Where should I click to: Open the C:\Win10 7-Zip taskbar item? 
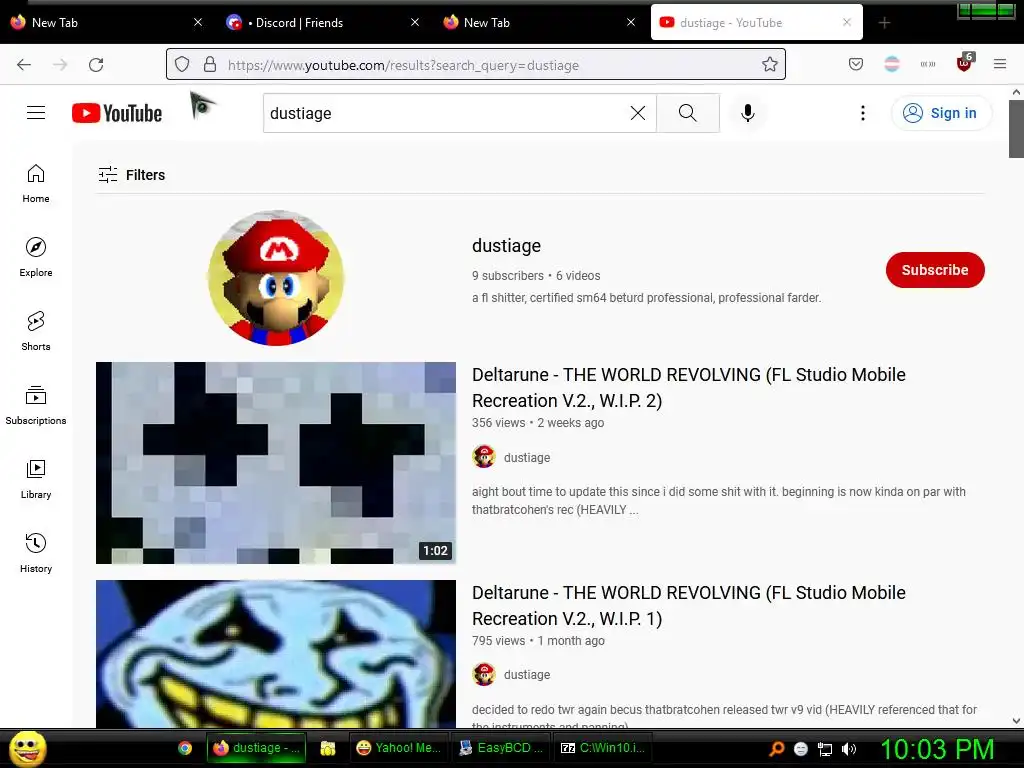603,748
